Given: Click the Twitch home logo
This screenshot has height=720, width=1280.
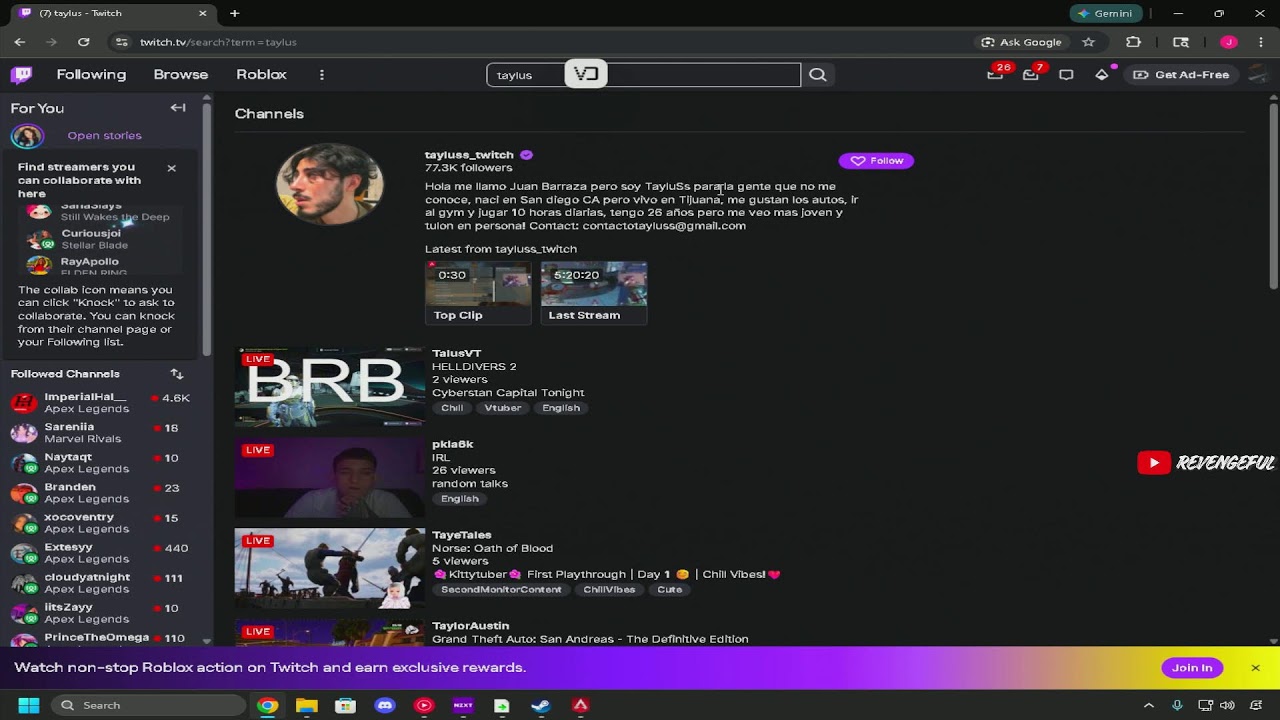Looking at the screenshot, I should (x=21, y=75).
